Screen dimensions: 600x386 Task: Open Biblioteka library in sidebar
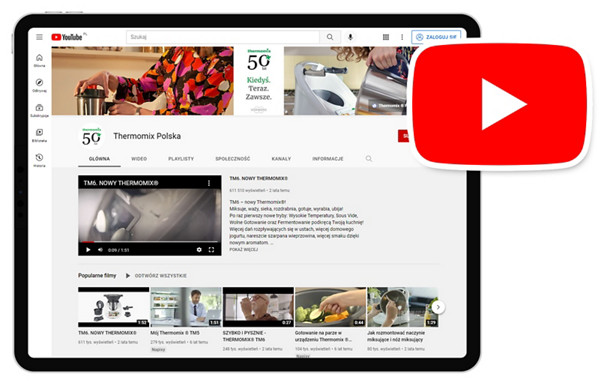tap(39, 135)
